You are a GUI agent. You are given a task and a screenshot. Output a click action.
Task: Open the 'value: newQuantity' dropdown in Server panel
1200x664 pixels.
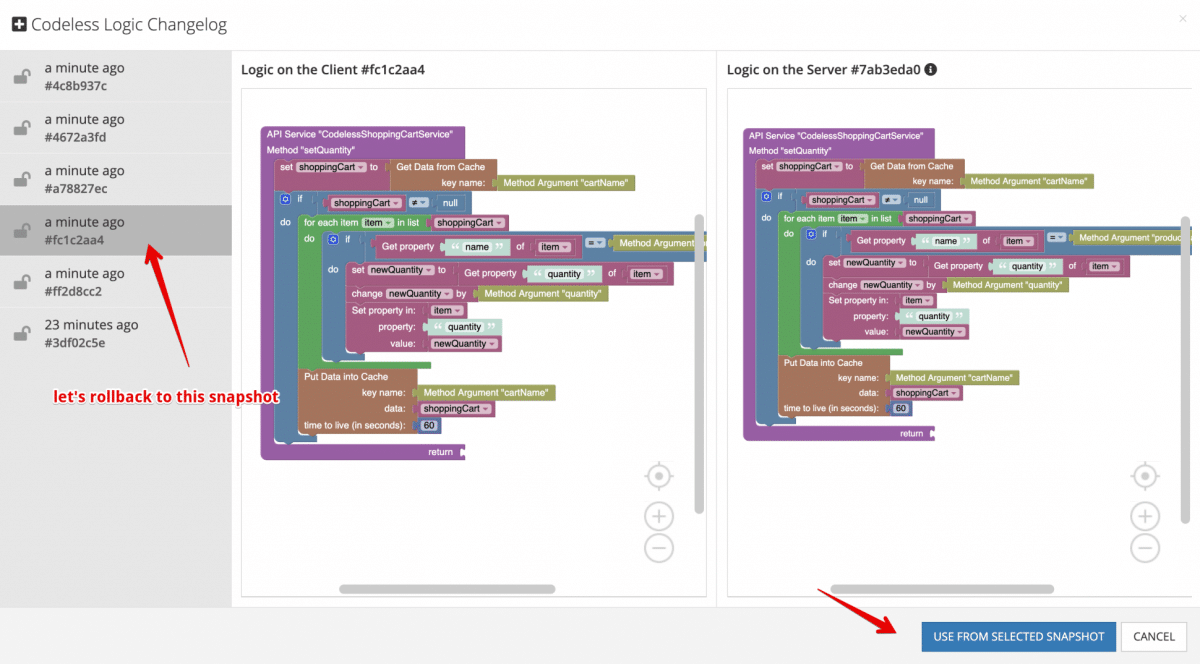[x=935, y=332]
